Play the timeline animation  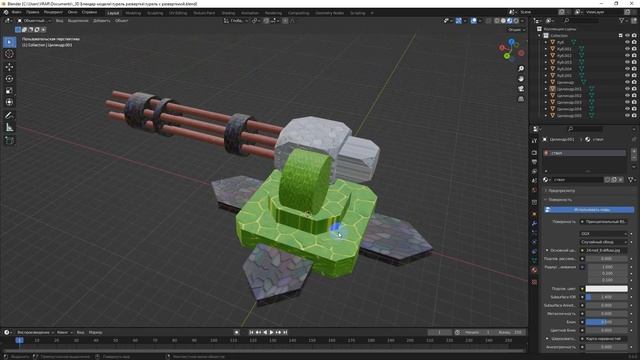(271, 332)
